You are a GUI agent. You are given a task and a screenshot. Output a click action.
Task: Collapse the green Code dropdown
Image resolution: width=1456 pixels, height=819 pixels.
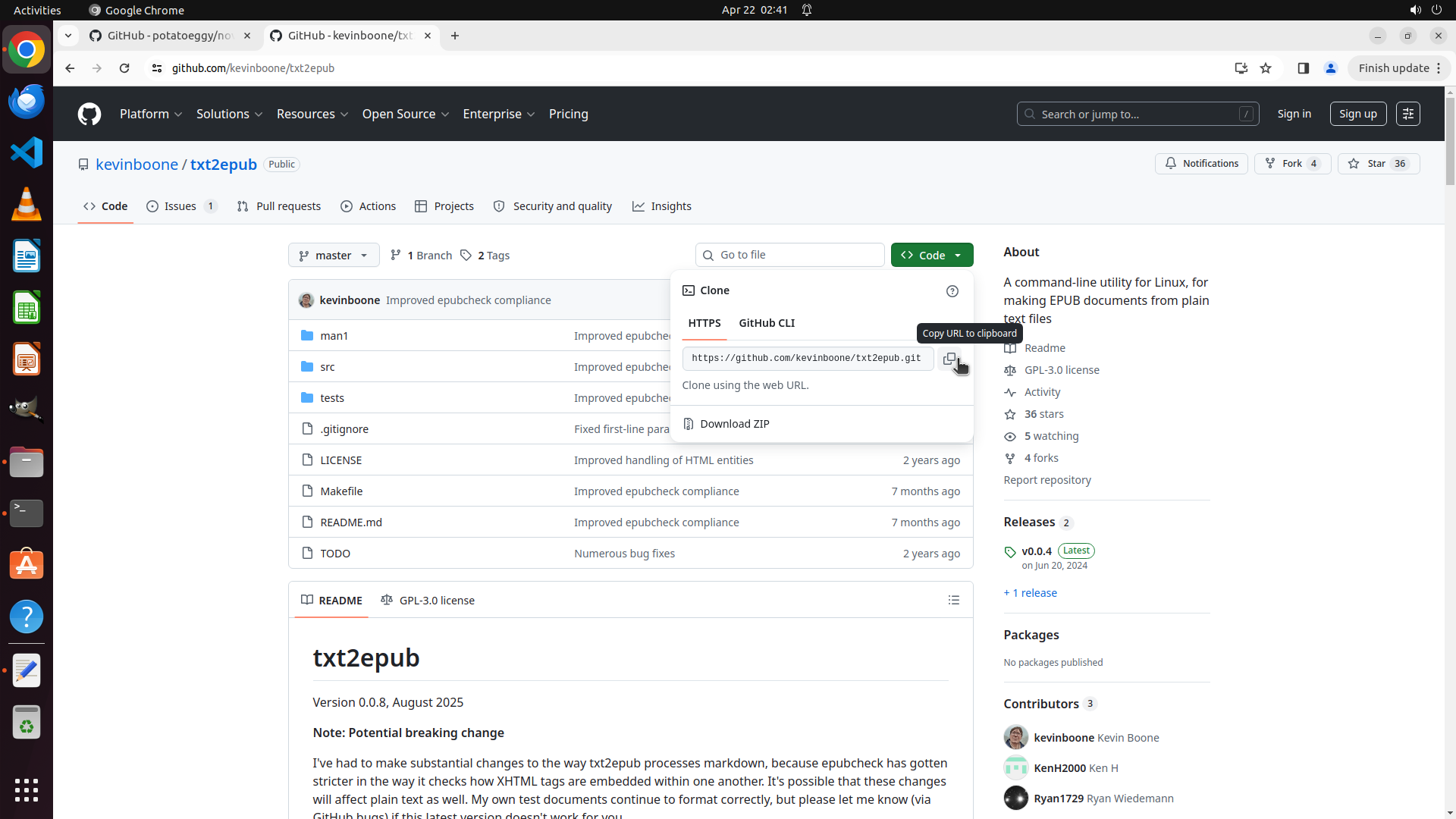tap(932, 256)
